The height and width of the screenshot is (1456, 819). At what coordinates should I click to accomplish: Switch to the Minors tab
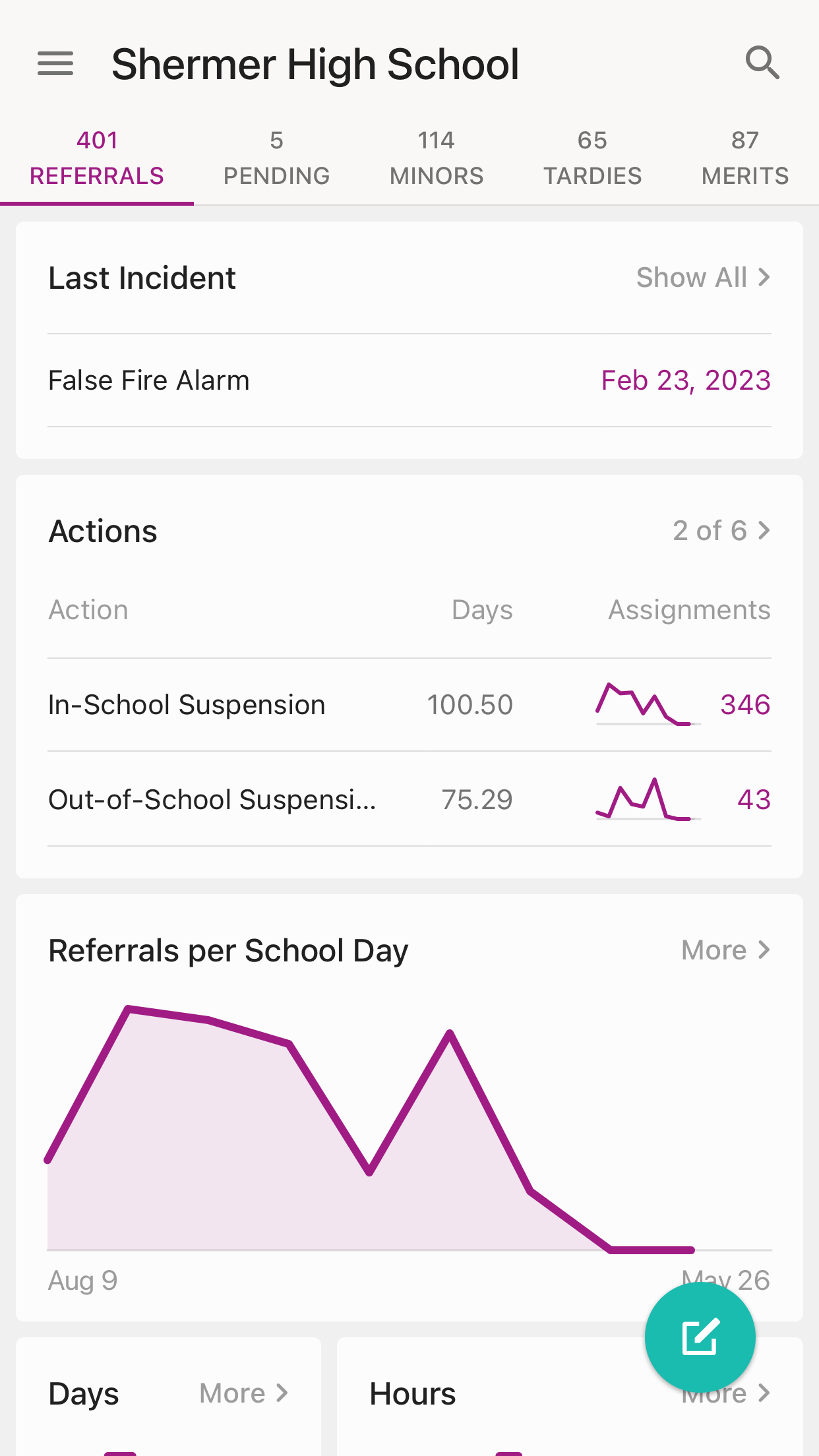click(437, 158)
